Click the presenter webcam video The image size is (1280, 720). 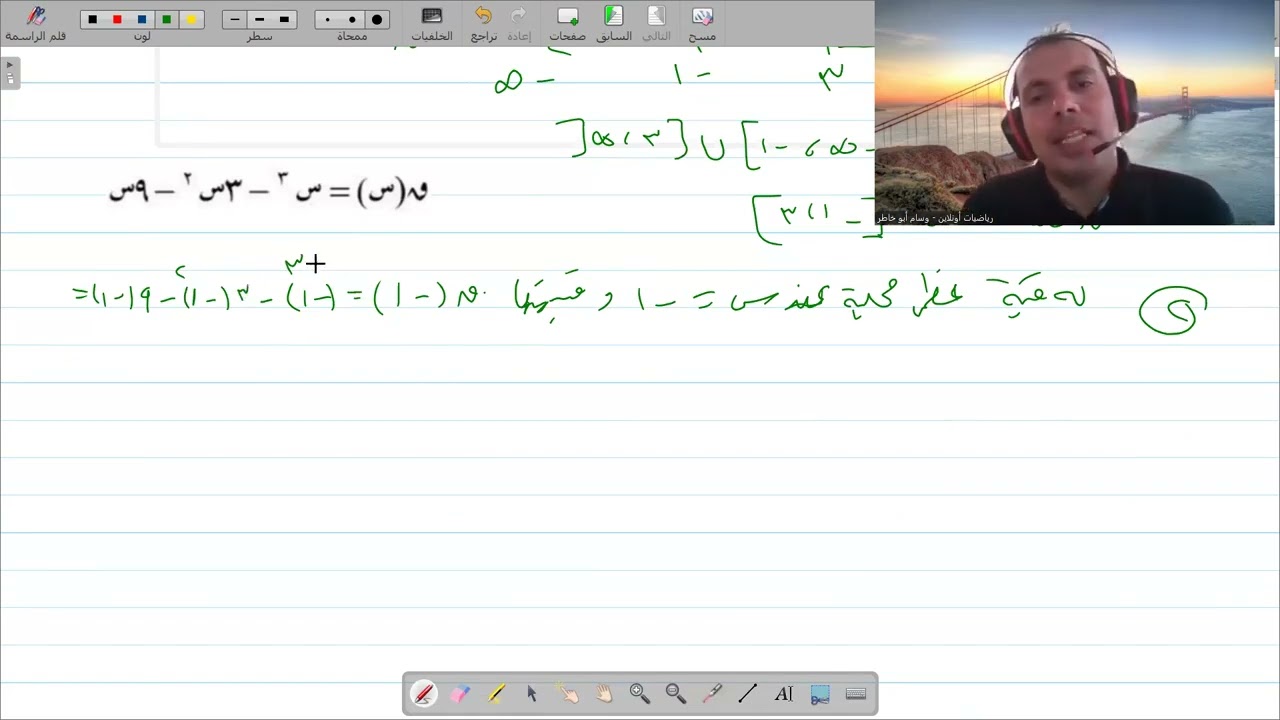tap(1075, 112)
